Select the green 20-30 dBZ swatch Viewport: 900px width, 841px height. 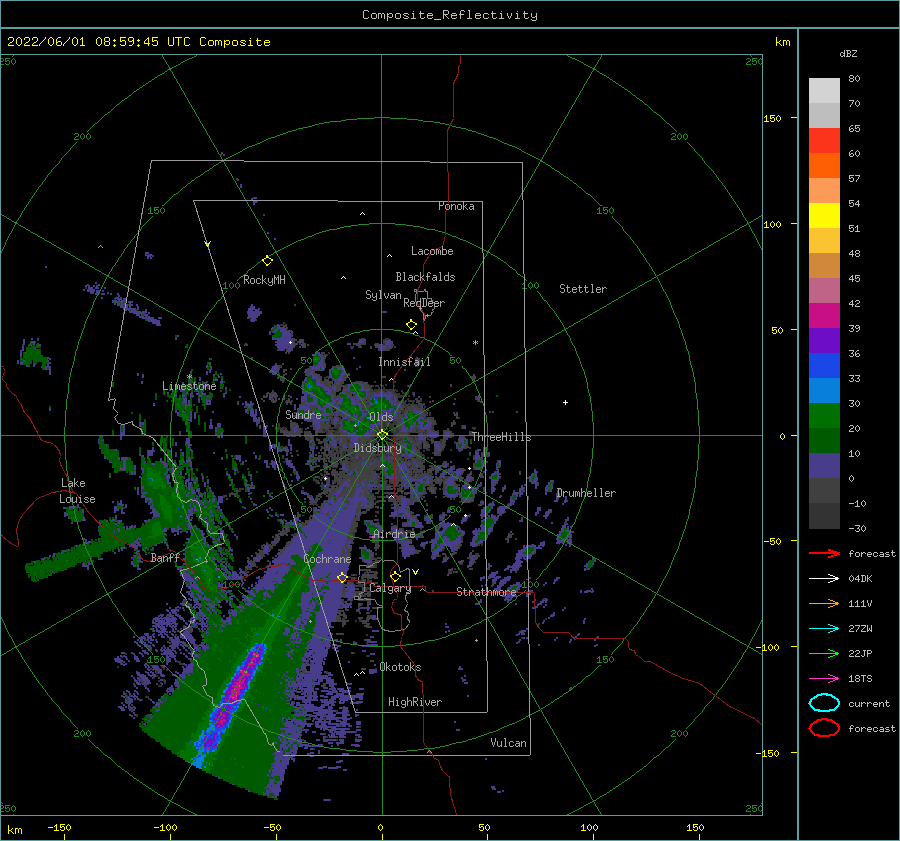coord(824,416)
